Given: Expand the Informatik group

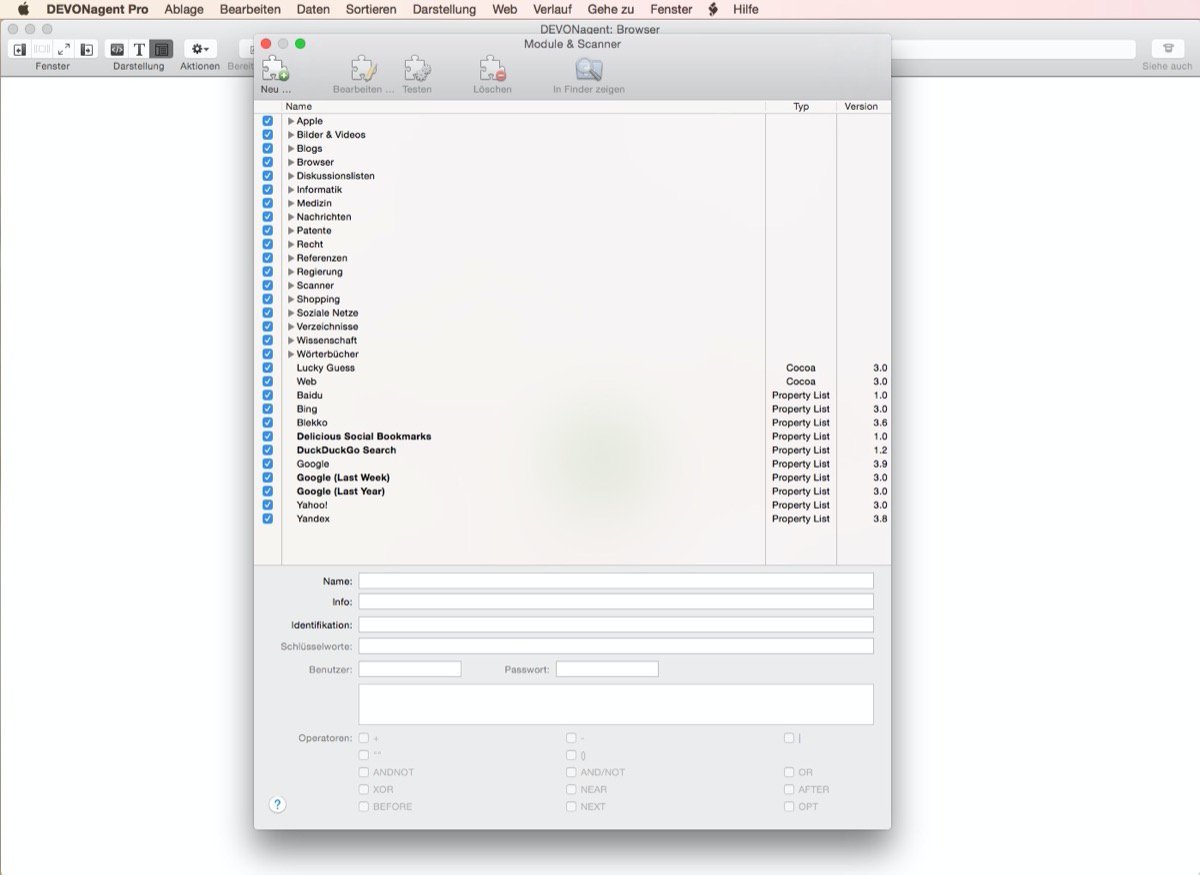Looking at the screenshot, I should pyautogui.click(x=291, y=190).
